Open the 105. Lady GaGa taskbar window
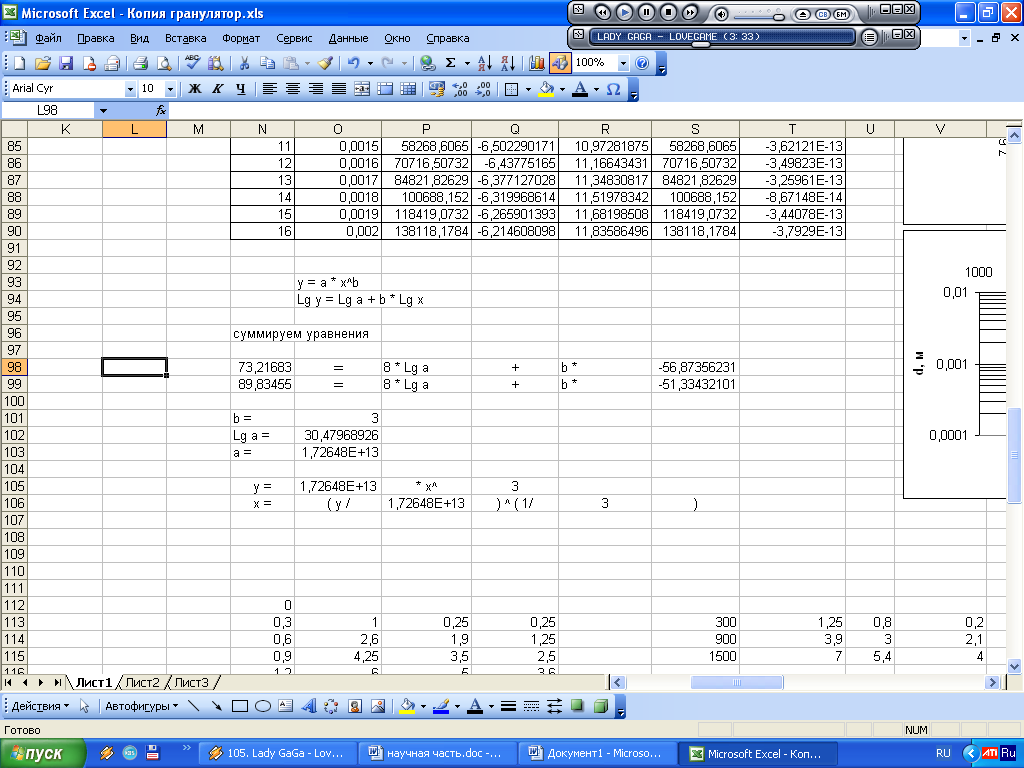1024x768 pixels. click(x=278, y=754)
